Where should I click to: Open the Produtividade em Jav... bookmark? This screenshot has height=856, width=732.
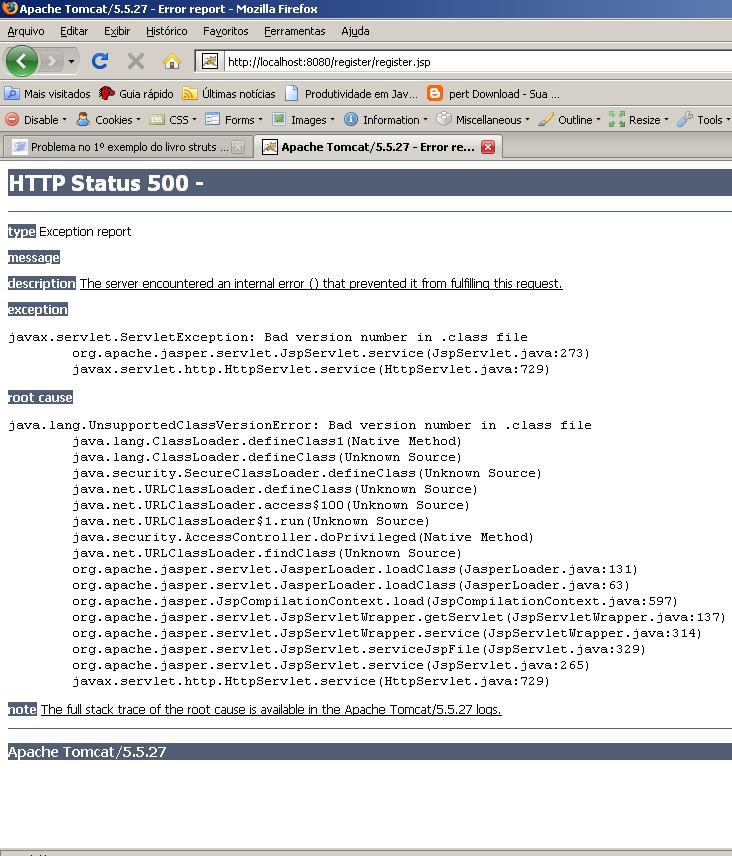coord(352,94)
